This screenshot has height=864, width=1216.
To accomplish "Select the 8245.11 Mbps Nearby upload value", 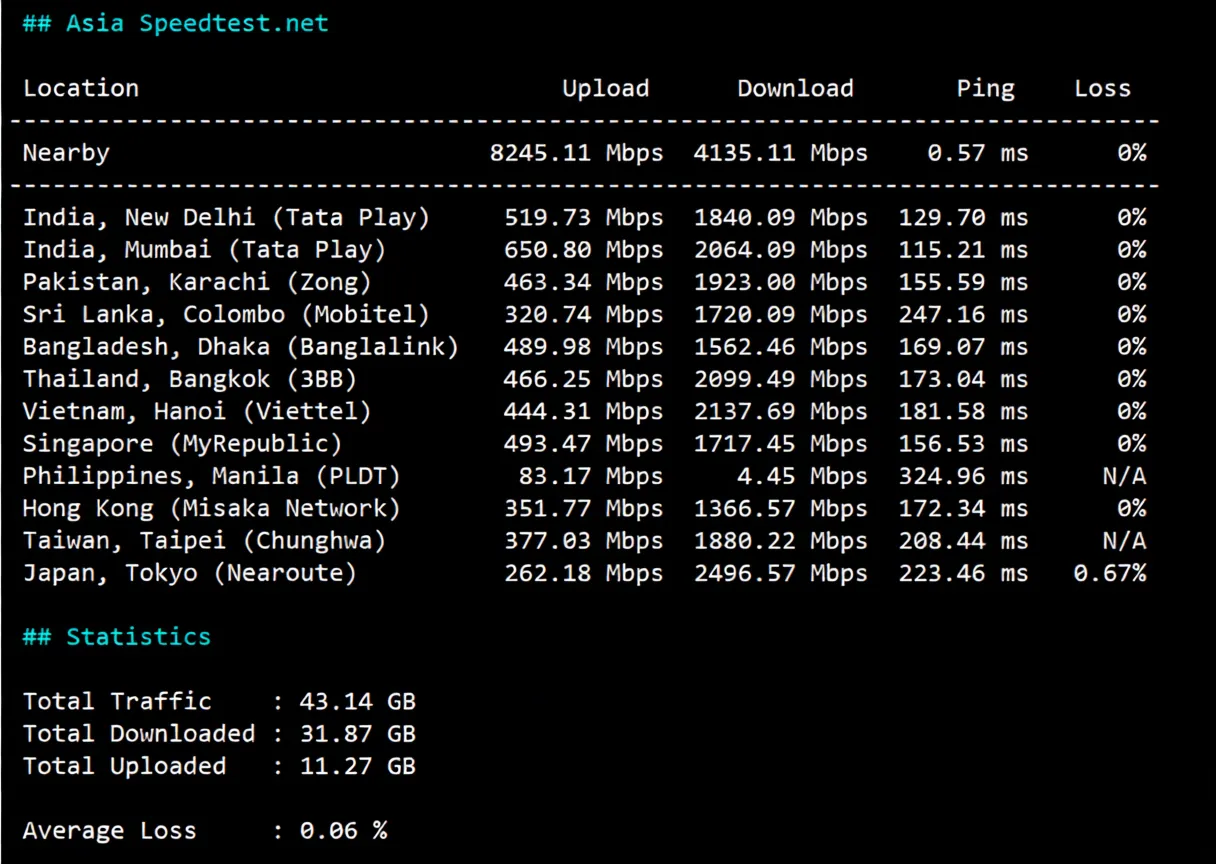I will [x=577, y=153].
